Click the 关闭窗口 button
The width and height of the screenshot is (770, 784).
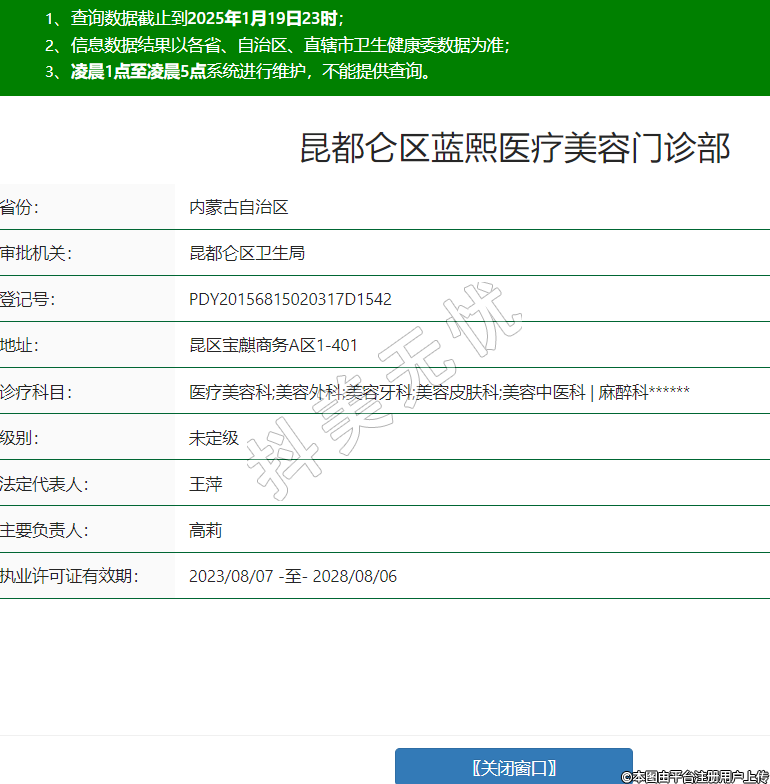tap(513, 767)
